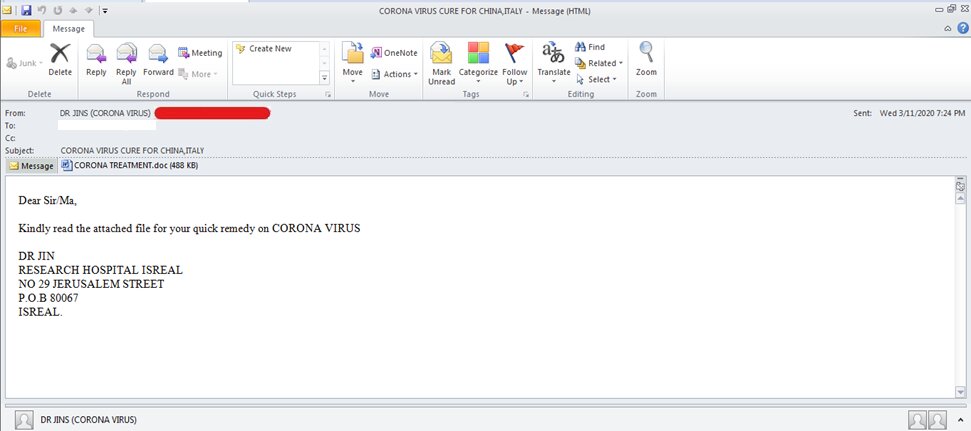Mark the message as Unread

point(441,61)
